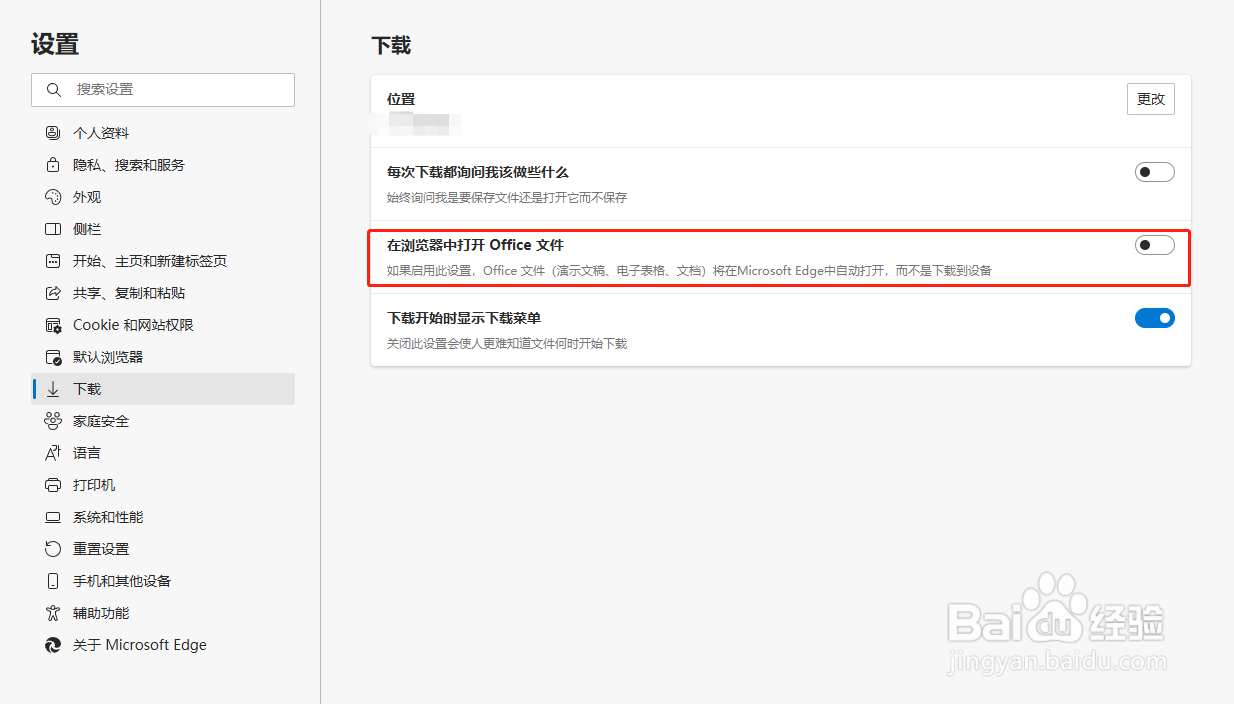Click the 位置 label text
Screen dimensions: 1234x704
pos(401,99)
